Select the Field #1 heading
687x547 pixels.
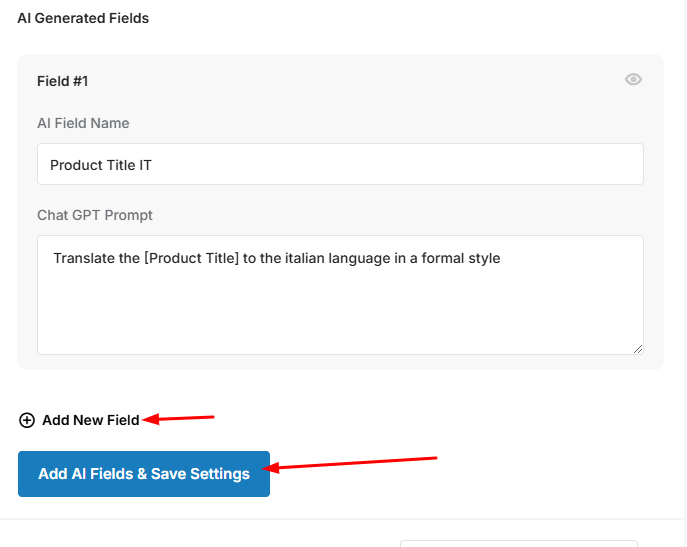click(x=63, y=81)
